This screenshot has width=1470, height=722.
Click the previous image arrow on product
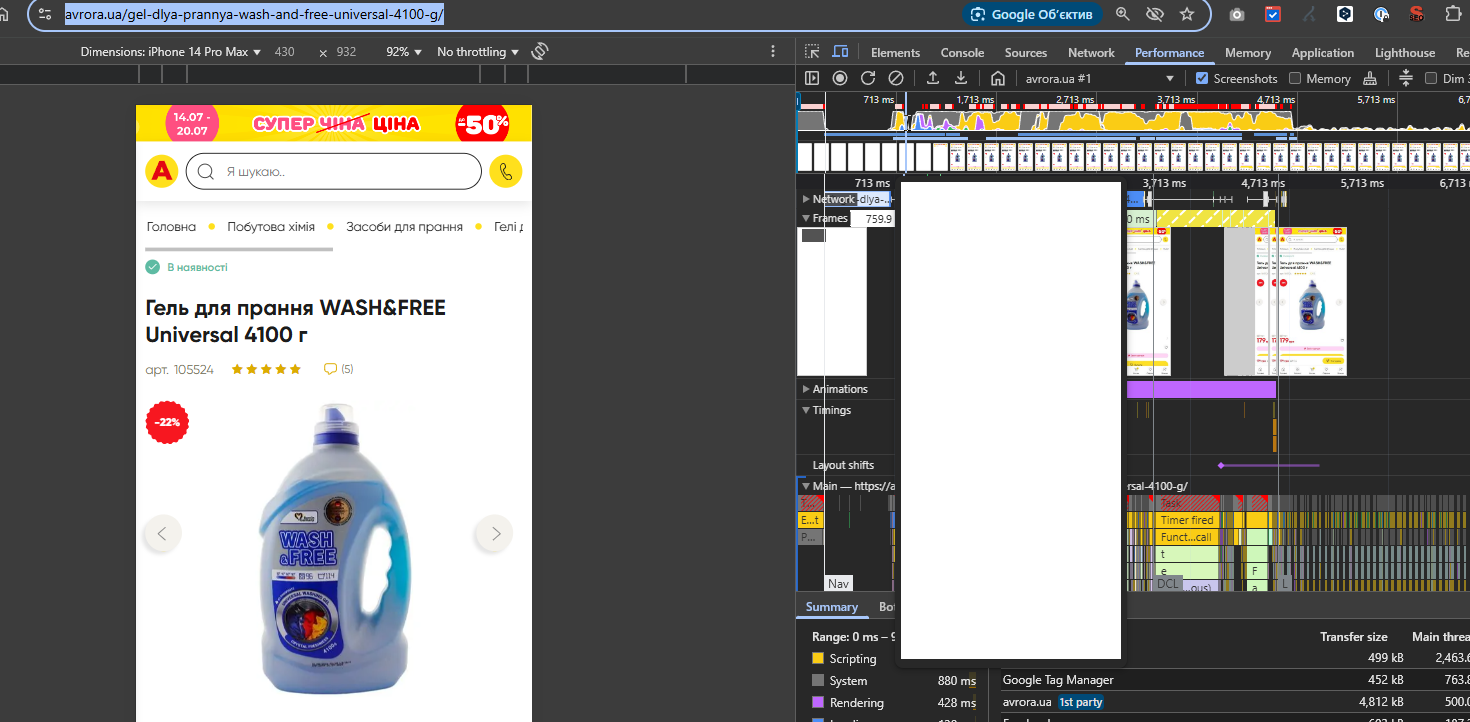point(162,533)
